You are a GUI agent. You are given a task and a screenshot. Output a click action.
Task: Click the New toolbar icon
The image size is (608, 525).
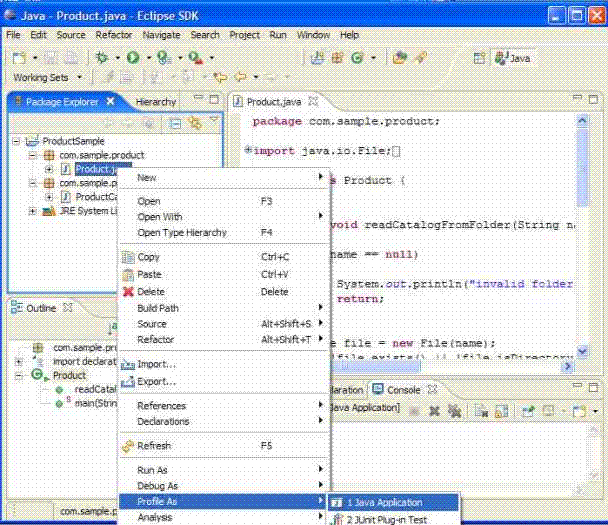[x=20, y=58]
